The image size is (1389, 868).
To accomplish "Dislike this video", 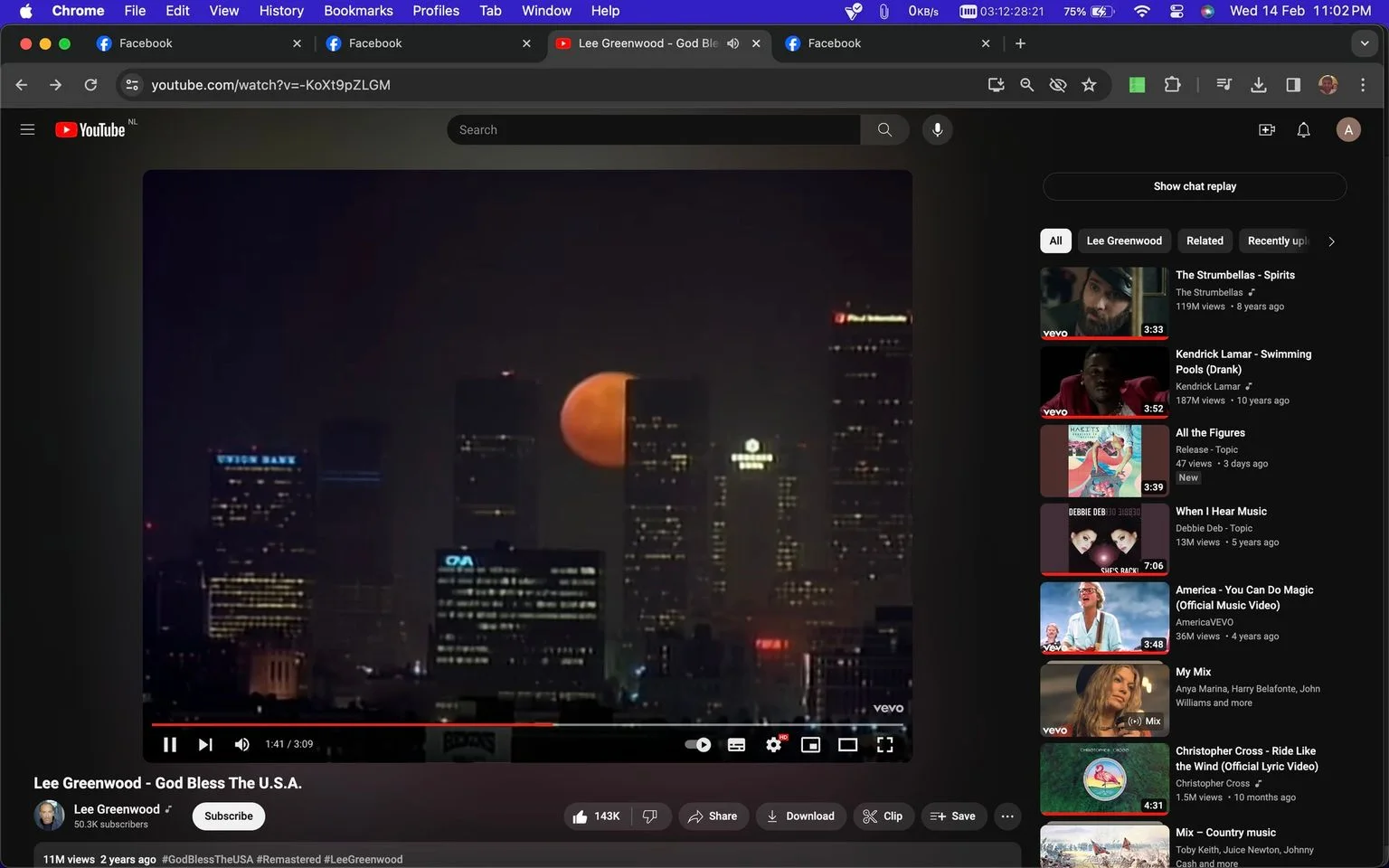I will 650,816.
